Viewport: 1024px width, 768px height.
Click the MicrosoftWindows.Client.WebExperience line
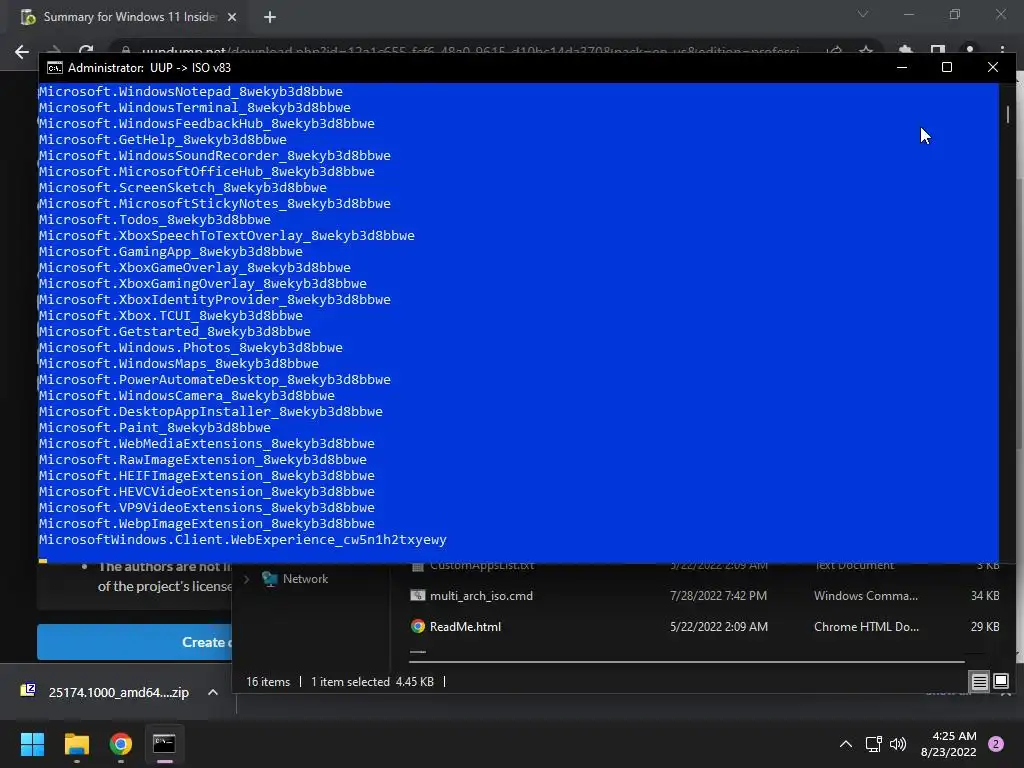242,540
